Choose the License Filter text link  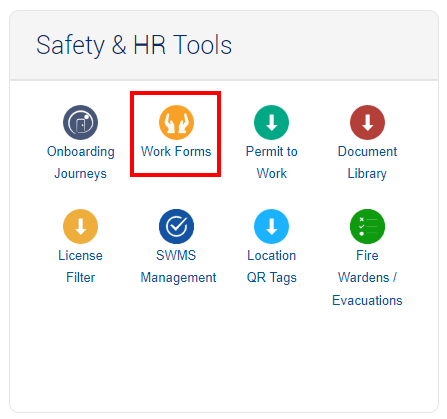click(80, 266)
